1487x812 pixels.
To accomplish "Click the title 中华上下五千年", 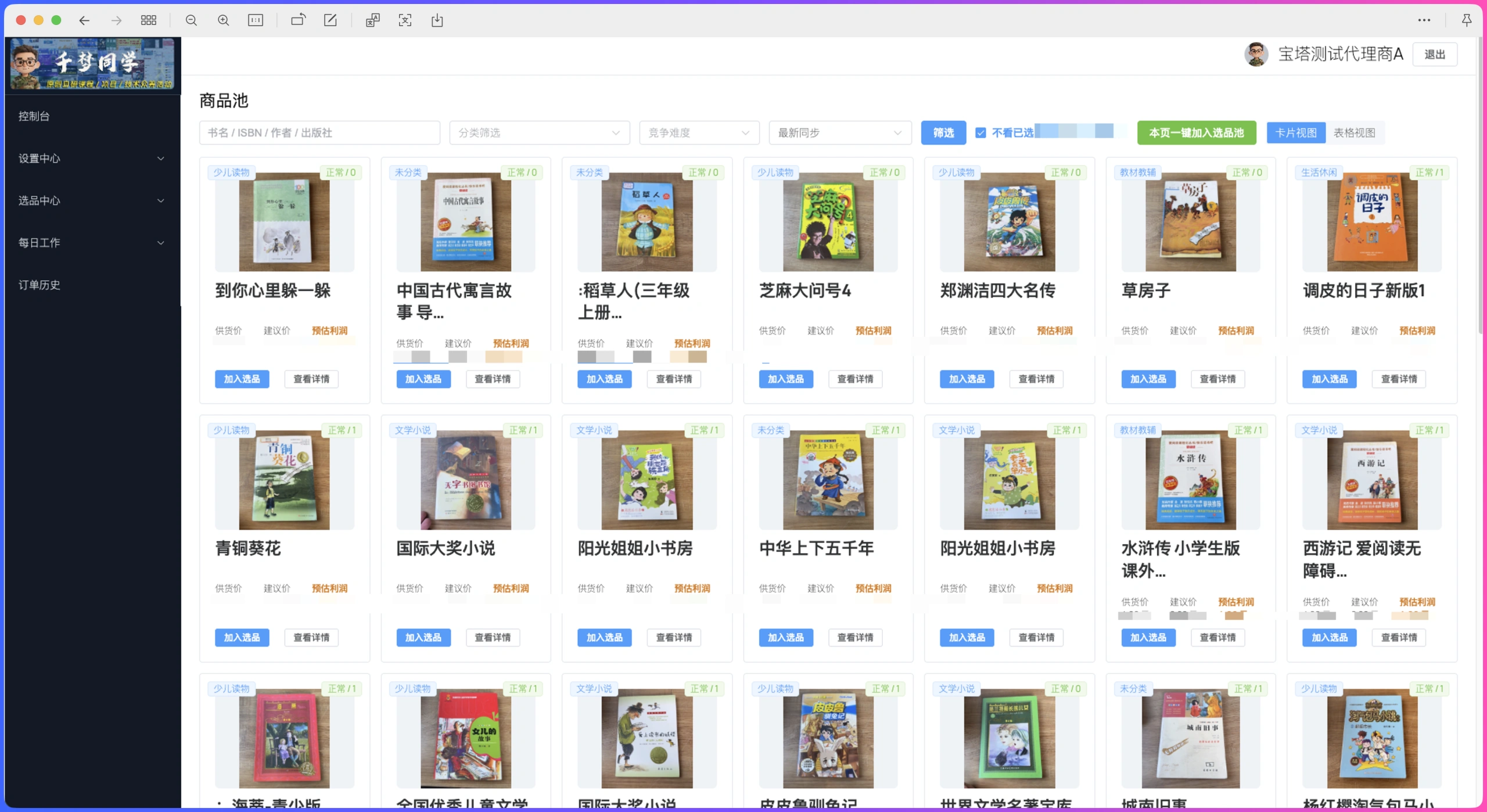I will click(x=817, y=548).
